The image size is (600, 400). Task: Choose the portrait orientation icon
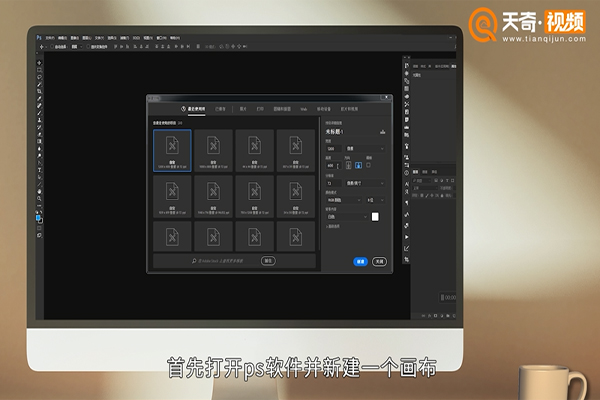pyautogui.click(x=347, y=165)
